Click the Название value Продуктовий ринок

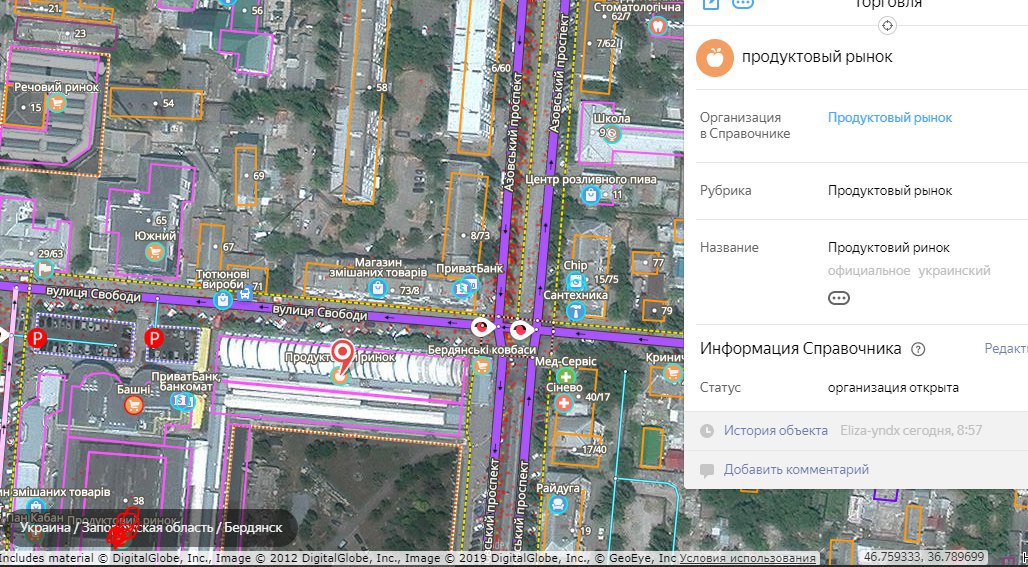[889, 248]
